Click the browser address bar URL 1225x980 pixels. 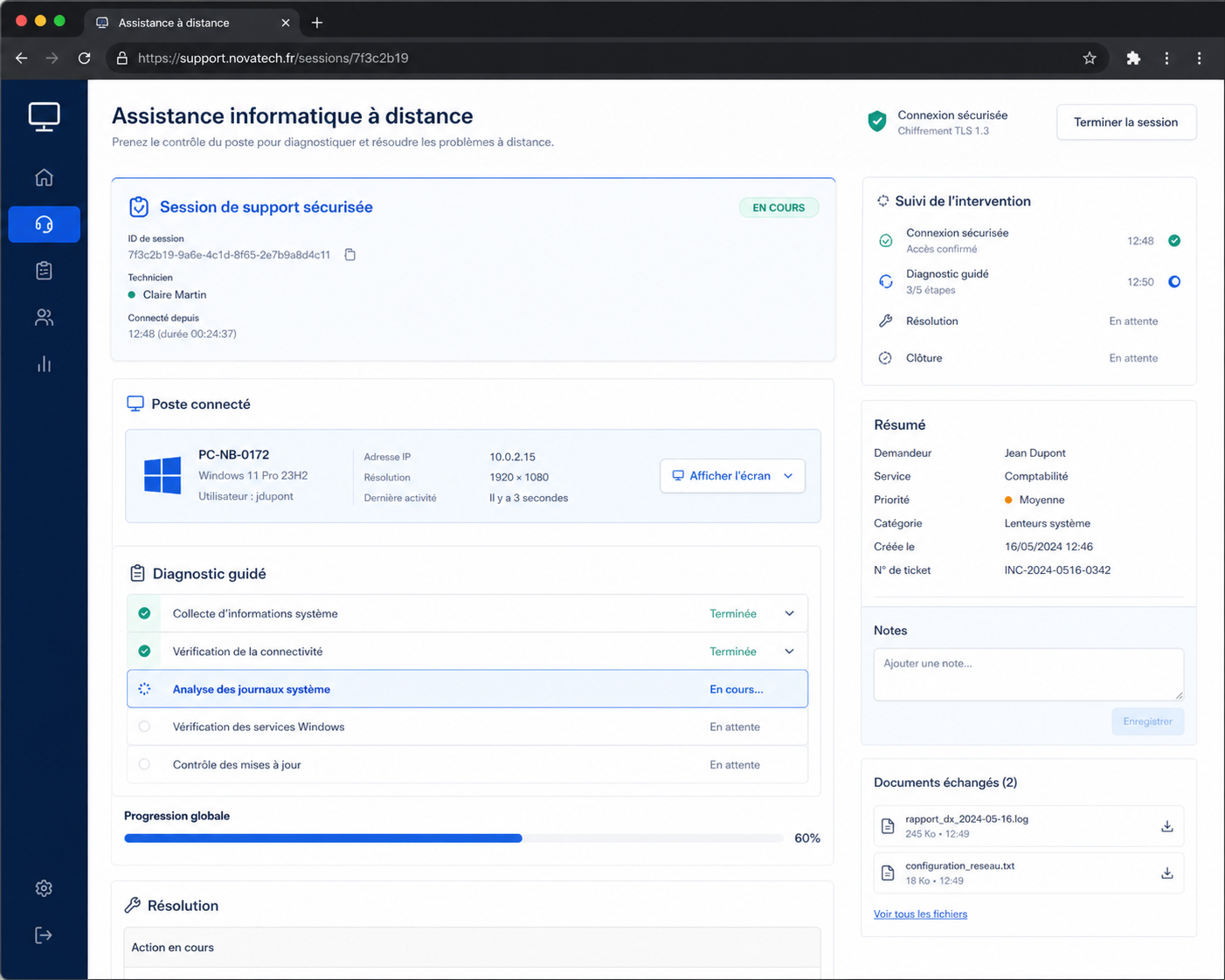(273, 59)
